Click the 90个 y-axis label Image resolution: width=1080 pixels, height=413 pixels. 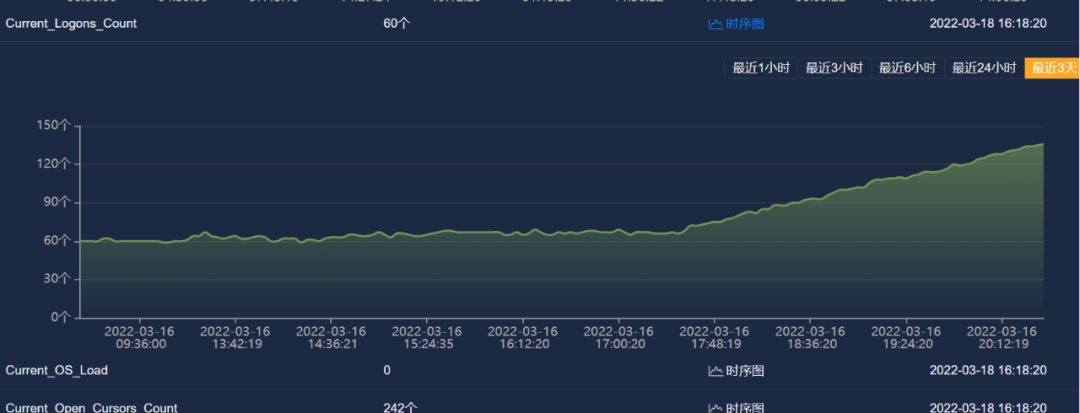(57, 202)
